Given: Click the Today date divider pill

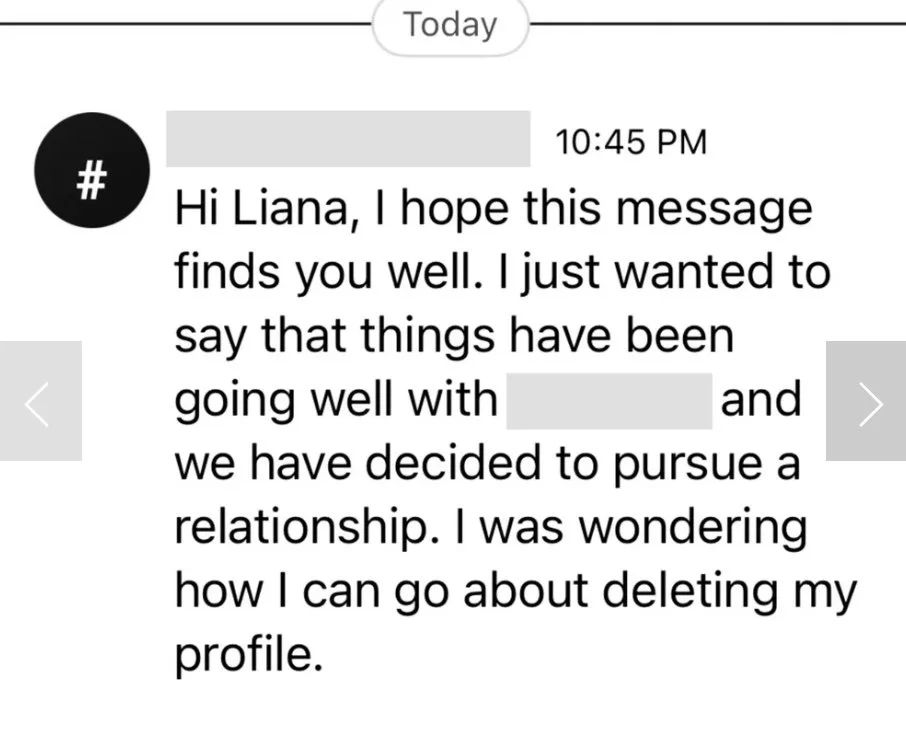Looking at the screenshot, I should coord(450,26).
